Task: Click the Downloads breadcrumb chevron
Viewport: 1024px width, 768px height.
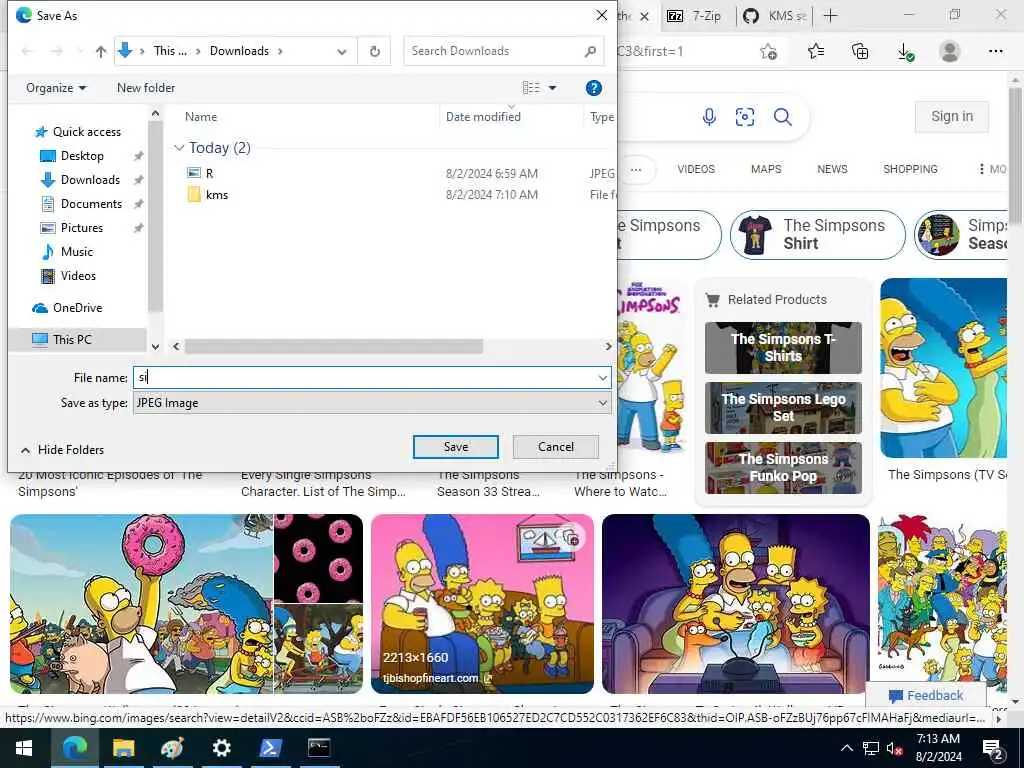Action: click(280, 51)
